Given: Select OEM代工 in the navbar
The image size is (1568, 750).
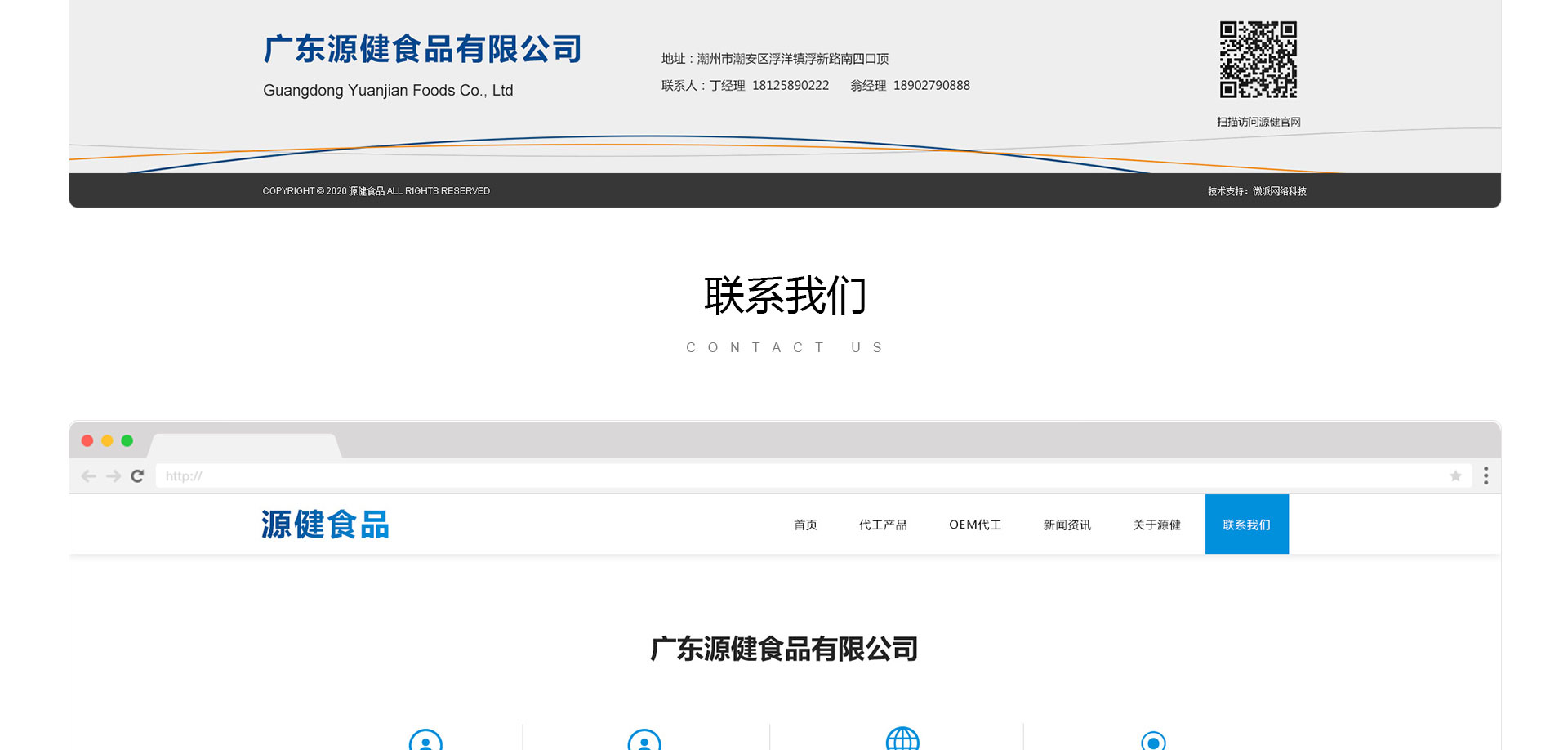Looking at the screenshot, I should [975, 525].
